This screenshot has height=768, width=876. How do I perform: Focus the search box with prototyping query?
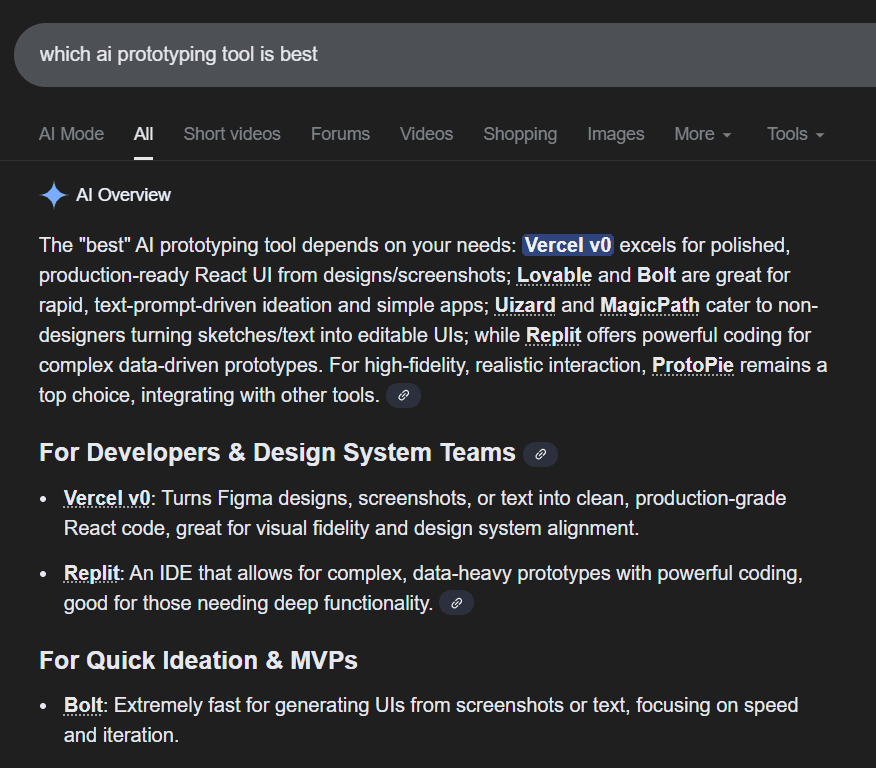tap(445, 55)
